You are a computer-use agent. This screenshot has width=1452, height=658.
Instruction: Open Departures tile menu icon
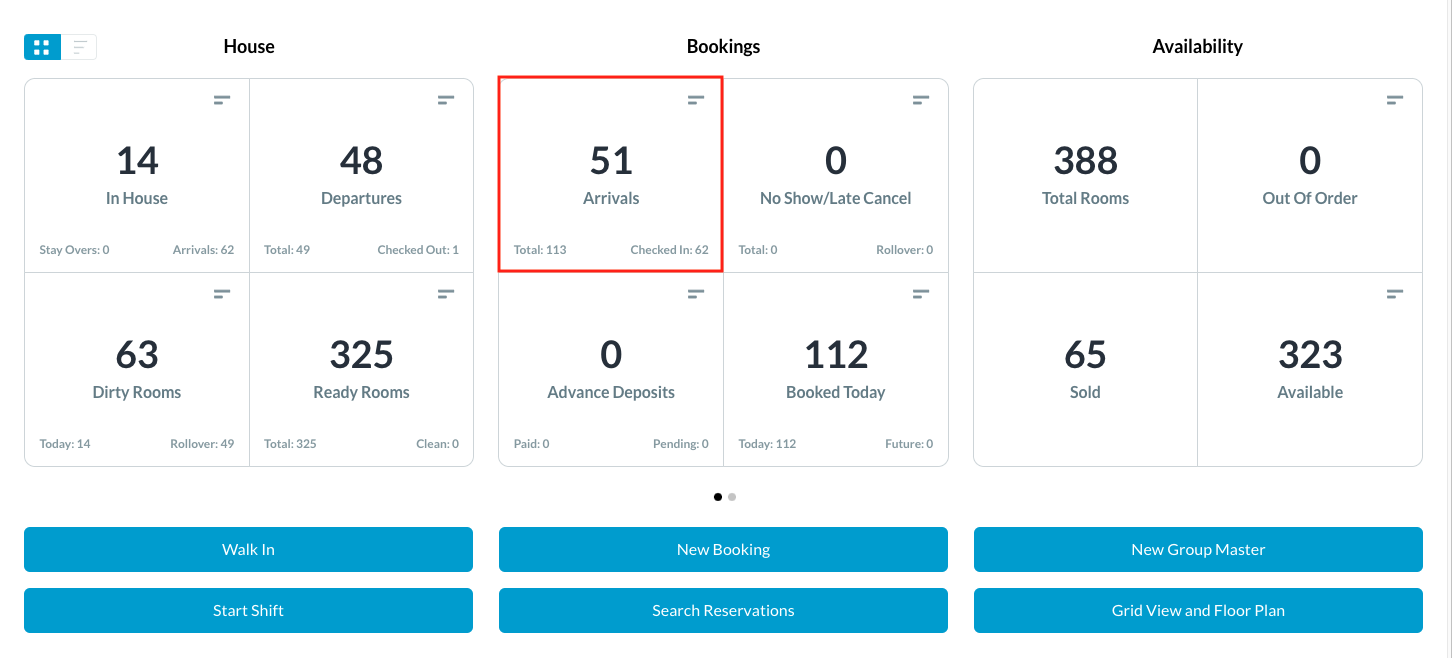click(x=446, y=100)
